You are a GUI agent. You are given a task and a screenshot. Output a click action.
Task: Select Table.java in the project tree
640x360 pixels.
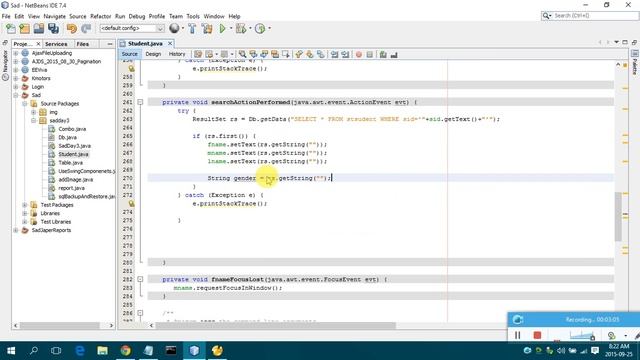click(x=70, y=163)
